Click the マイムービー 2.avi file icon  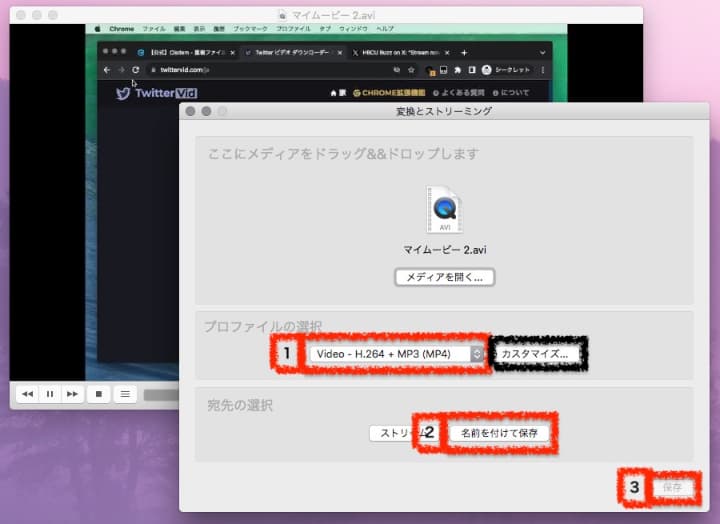443,210
